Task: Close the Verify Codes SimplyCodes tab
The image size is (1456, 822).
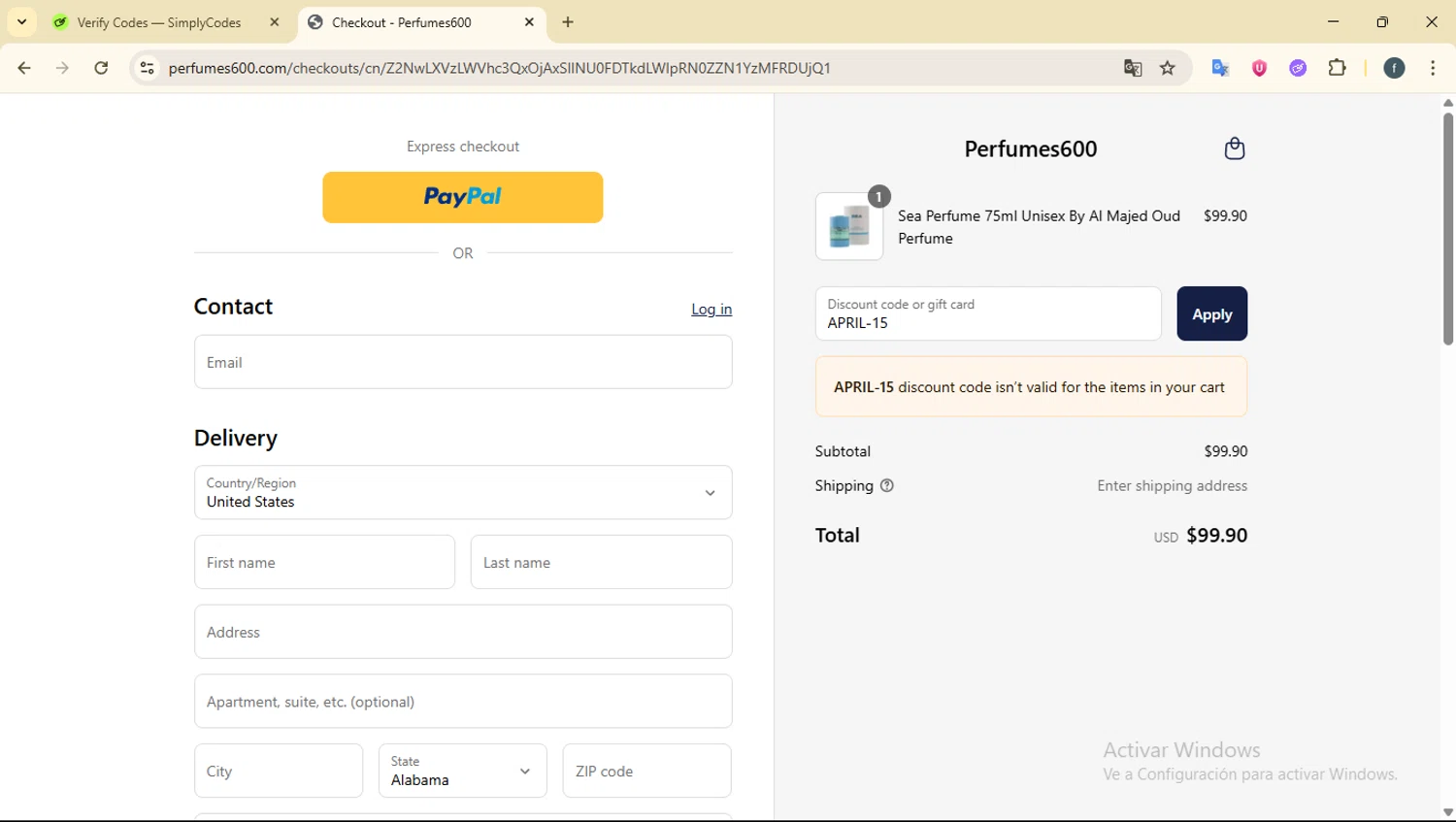Action: click(x=275, y=22)
